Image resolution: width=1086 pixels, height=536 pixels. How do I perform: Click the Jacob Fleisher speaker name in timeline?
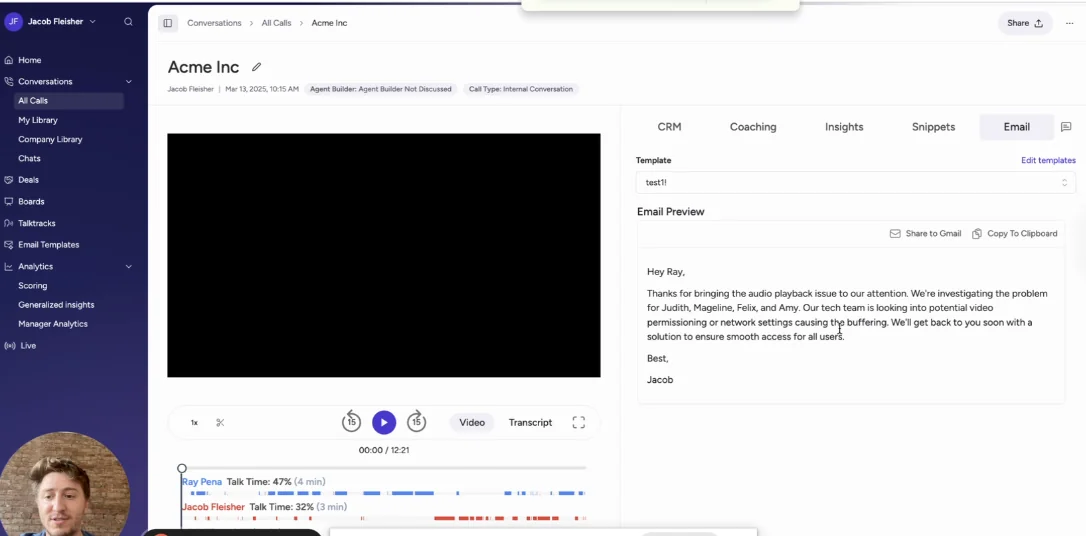click(213, 507)
